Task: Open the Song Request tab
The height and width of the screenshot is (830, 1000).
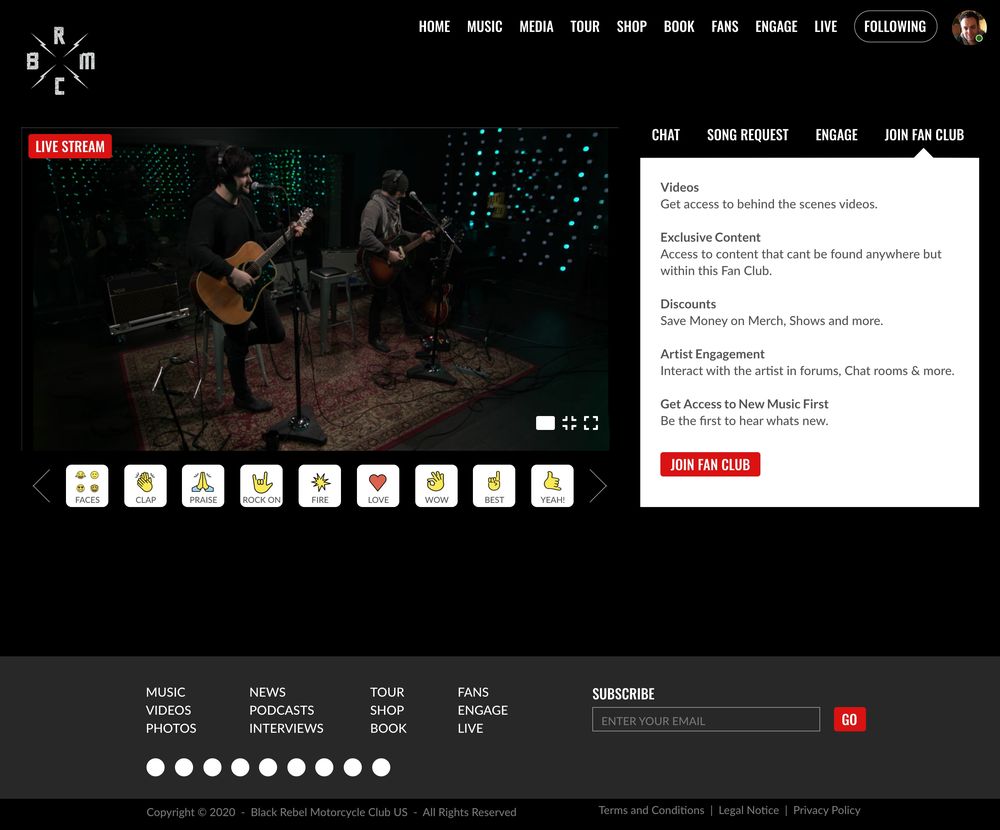Action: pyautogui.click(x=747, y=135)
